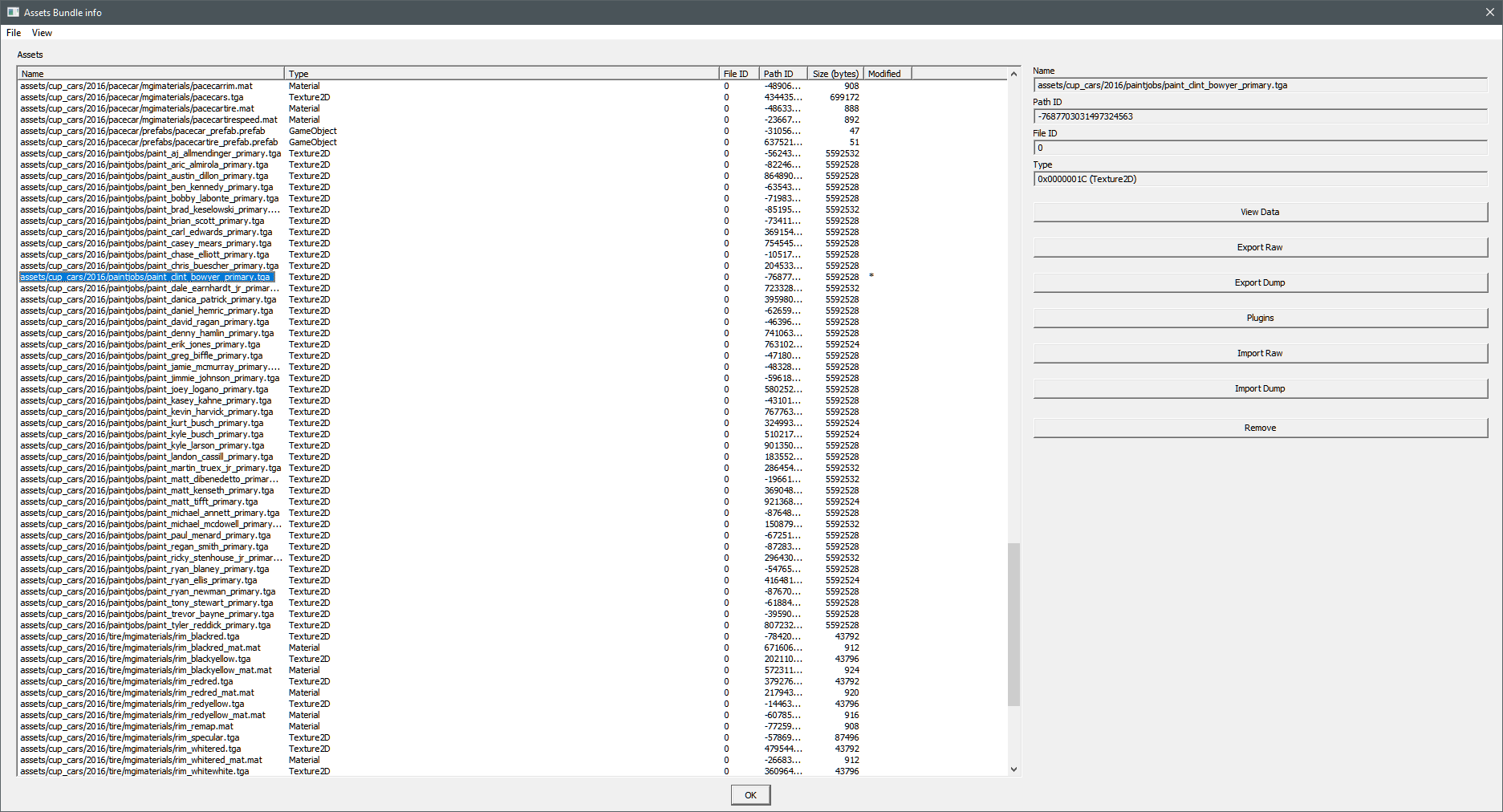
Task: Select paint_aric_almirola_primary.tga row
Action: 512,164
